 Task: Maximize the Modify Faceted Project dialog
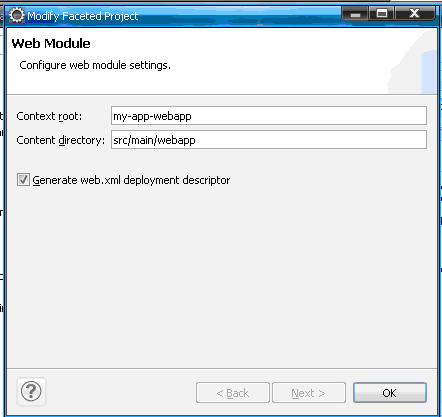(x=382, y=14)
